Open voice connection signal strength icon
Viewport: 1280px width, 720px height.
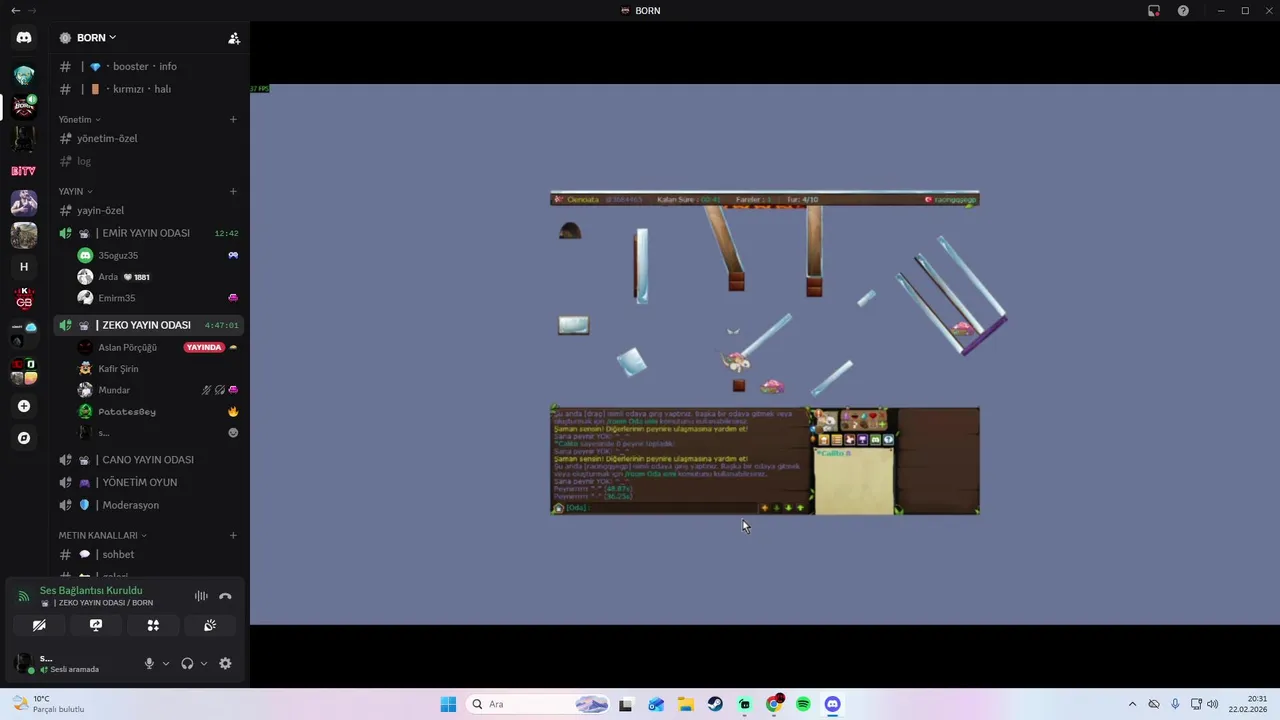[24, 596]
